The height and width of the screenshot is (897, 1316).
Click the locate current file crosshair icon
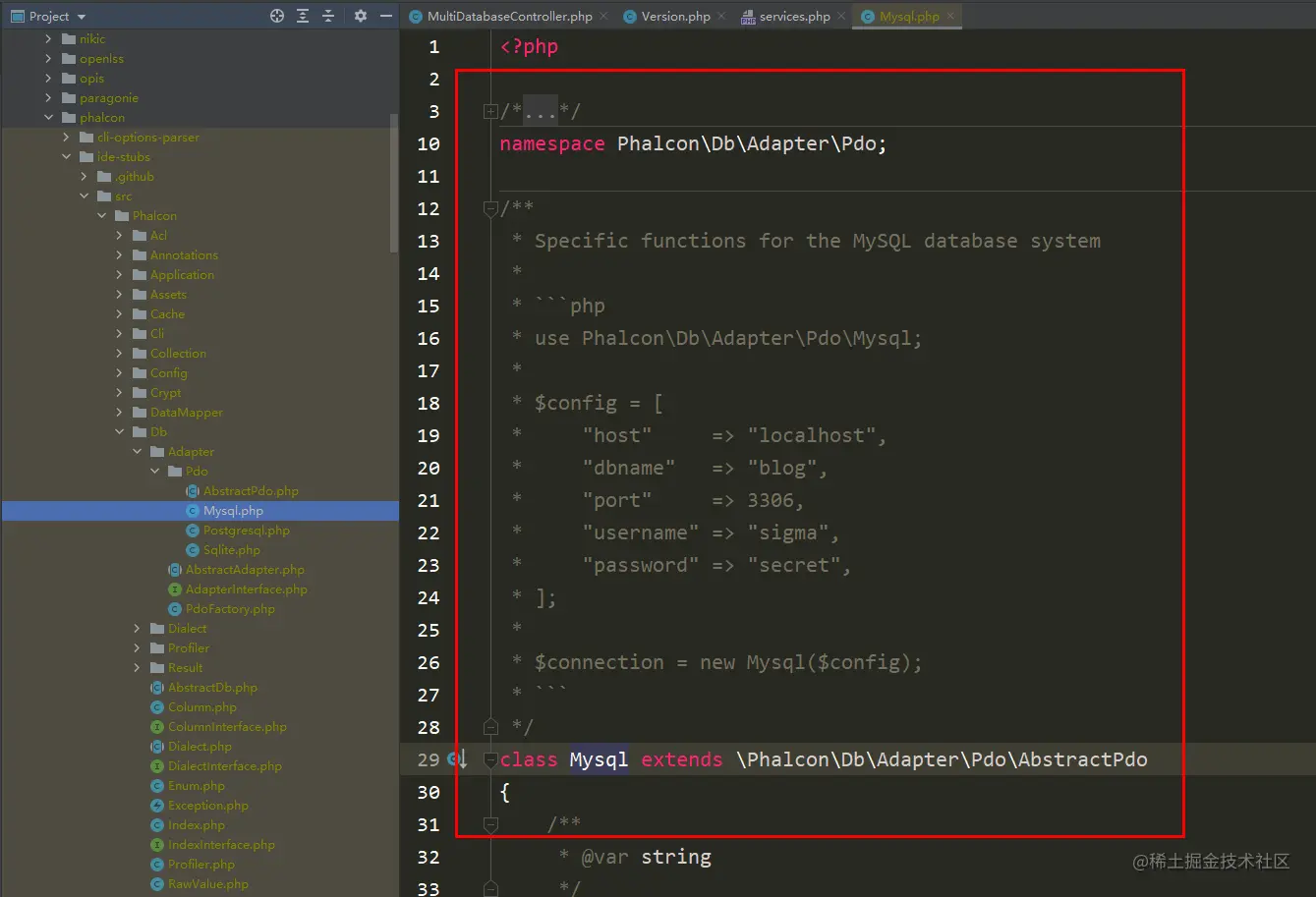(277, 16)
